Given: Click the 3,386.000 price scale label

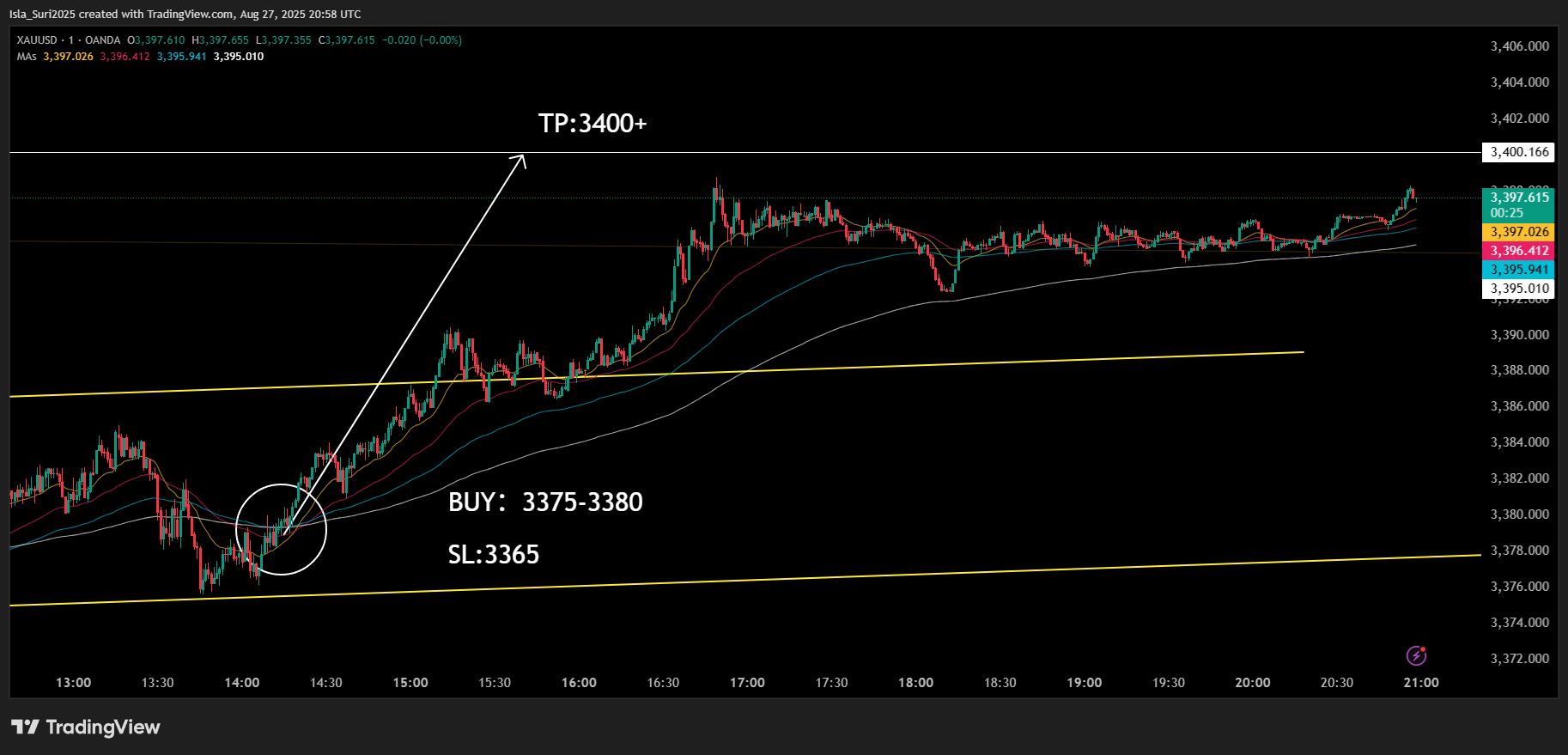Looking at the screenshot, I should click(1520, 406).
